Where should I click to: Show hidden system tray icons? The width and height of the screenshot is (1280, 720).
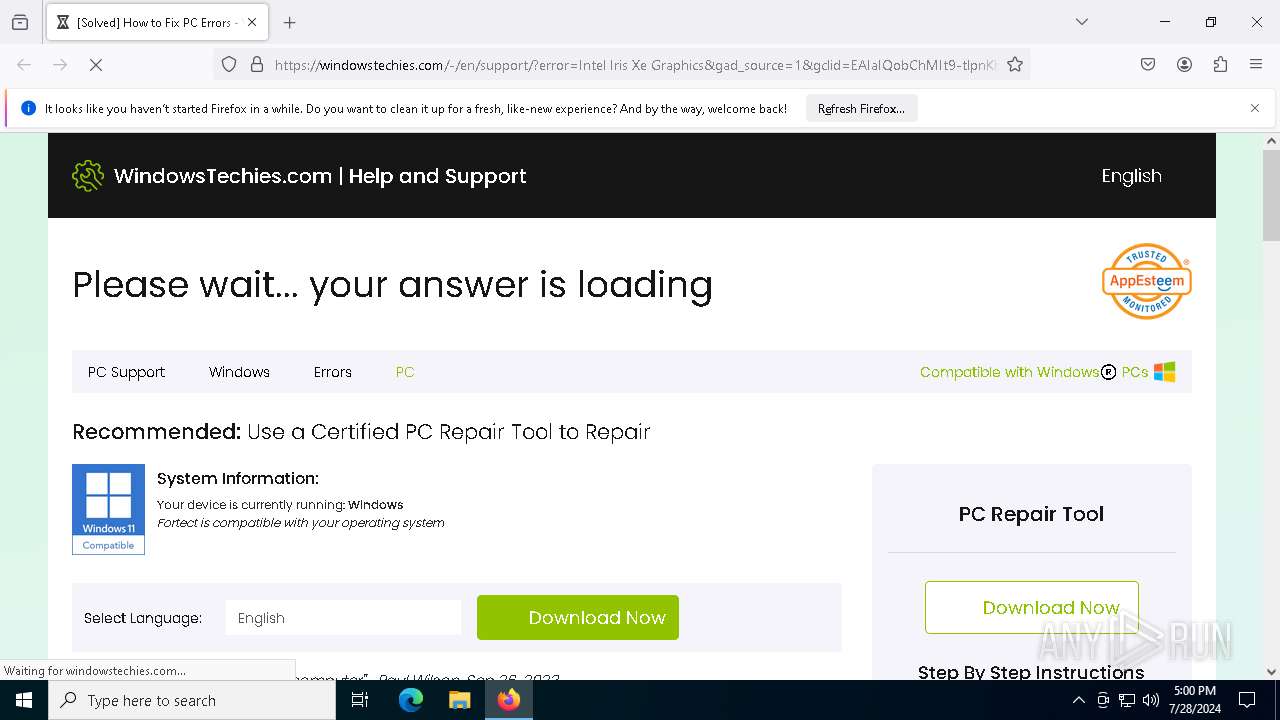point(1078,700)
